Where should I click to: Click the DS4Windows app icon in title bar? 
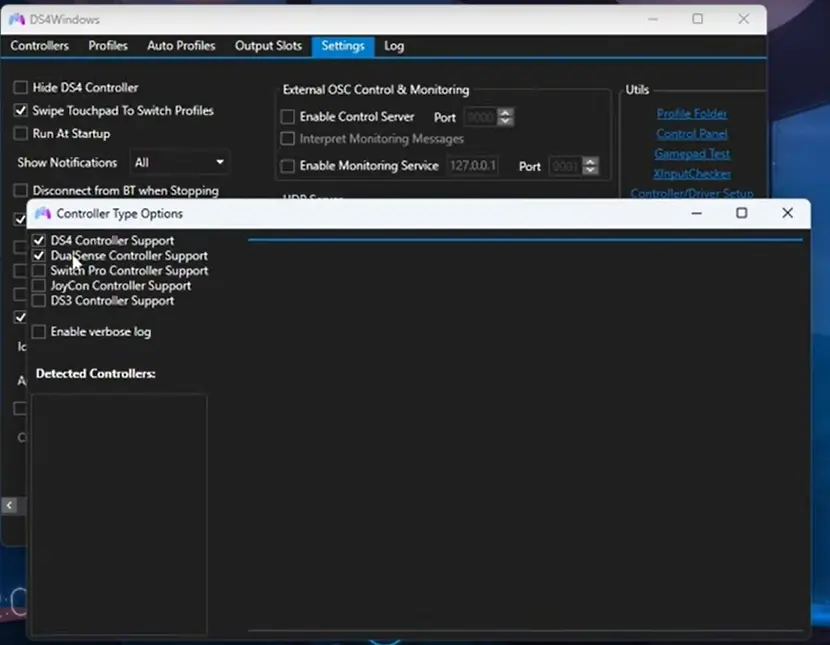click(x=17, y=19)
